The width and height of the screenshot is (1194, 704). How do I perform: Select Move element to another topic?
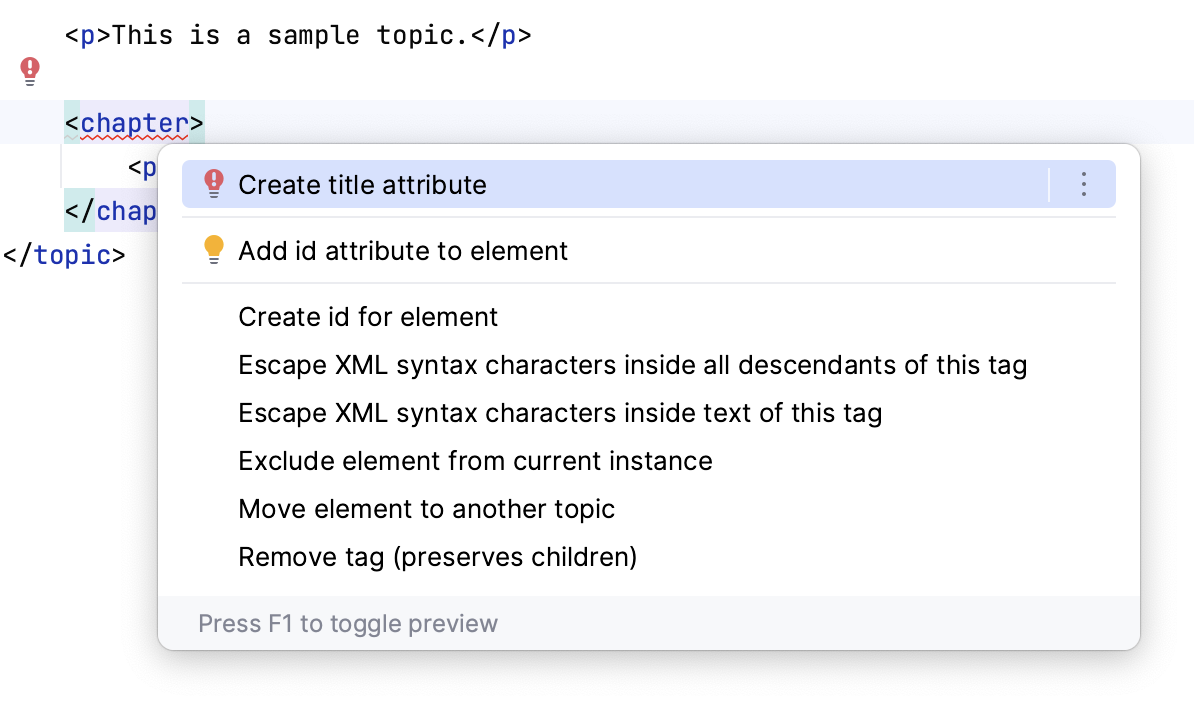point(428,509)
